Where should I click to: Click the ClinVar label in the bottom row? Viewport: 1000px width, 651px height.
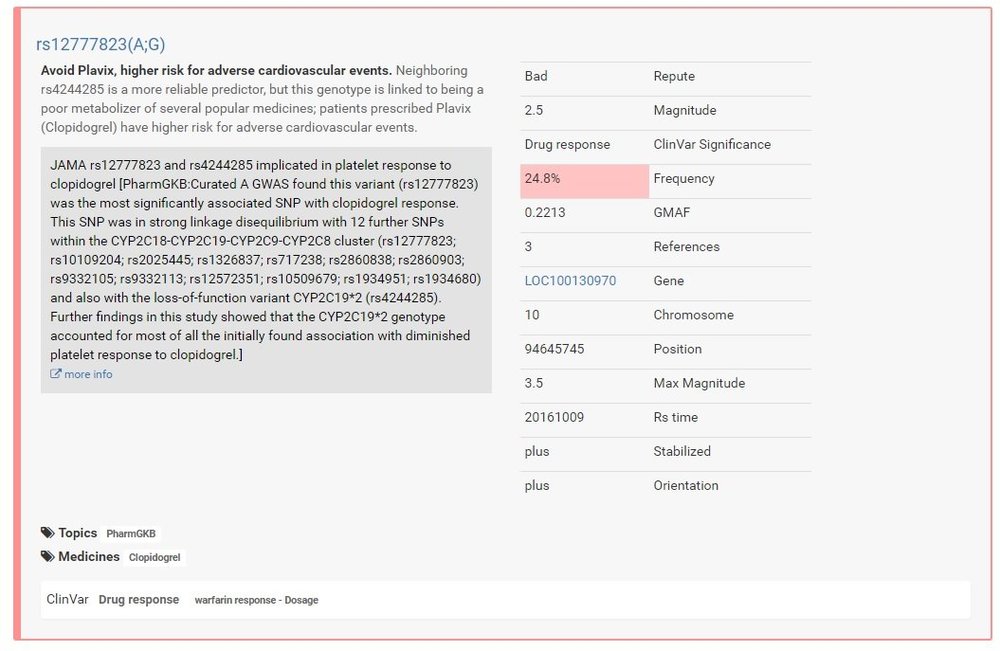tap(67, 599)
